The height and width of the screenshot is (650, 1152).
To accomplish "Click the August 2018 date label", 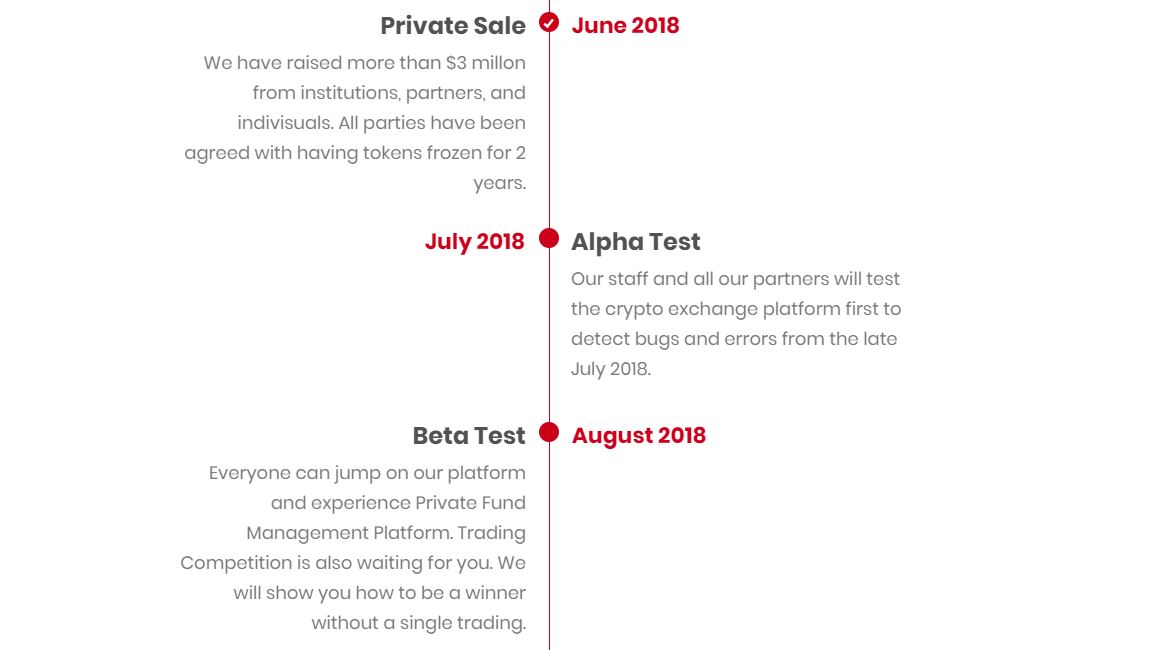I will pos(638,436).
